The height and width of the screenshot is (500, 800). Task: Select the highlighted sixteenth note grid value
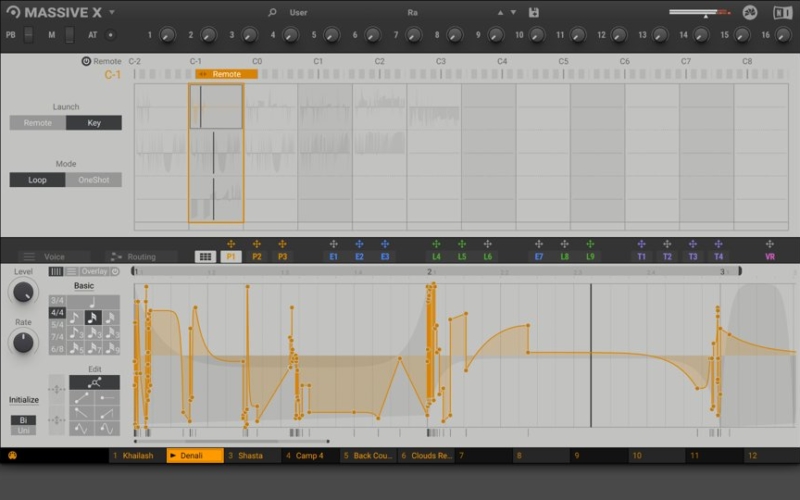[93, 318]
